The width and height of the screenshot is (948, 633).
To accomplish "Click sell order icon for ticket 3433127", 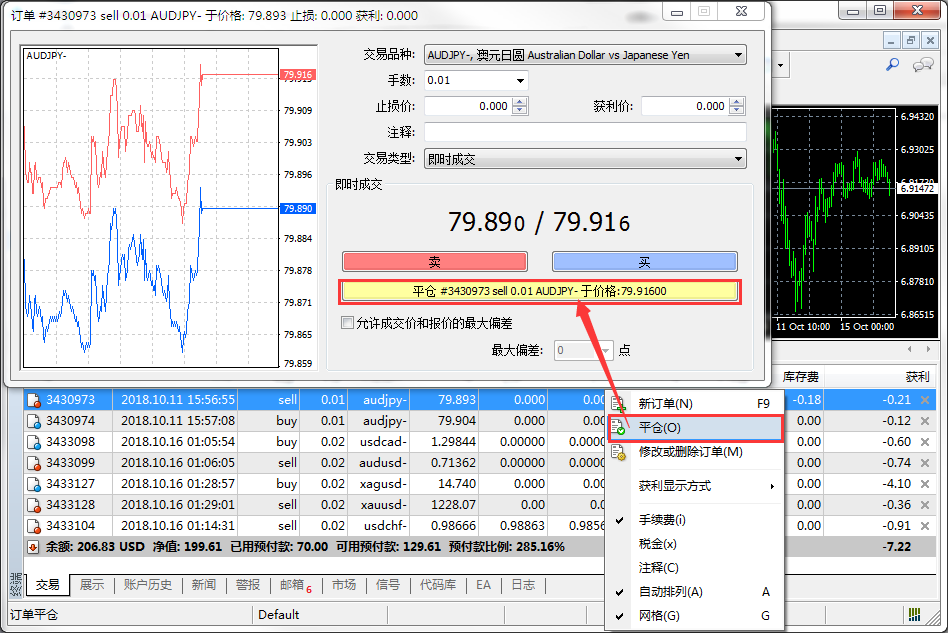I will [34, 484].
